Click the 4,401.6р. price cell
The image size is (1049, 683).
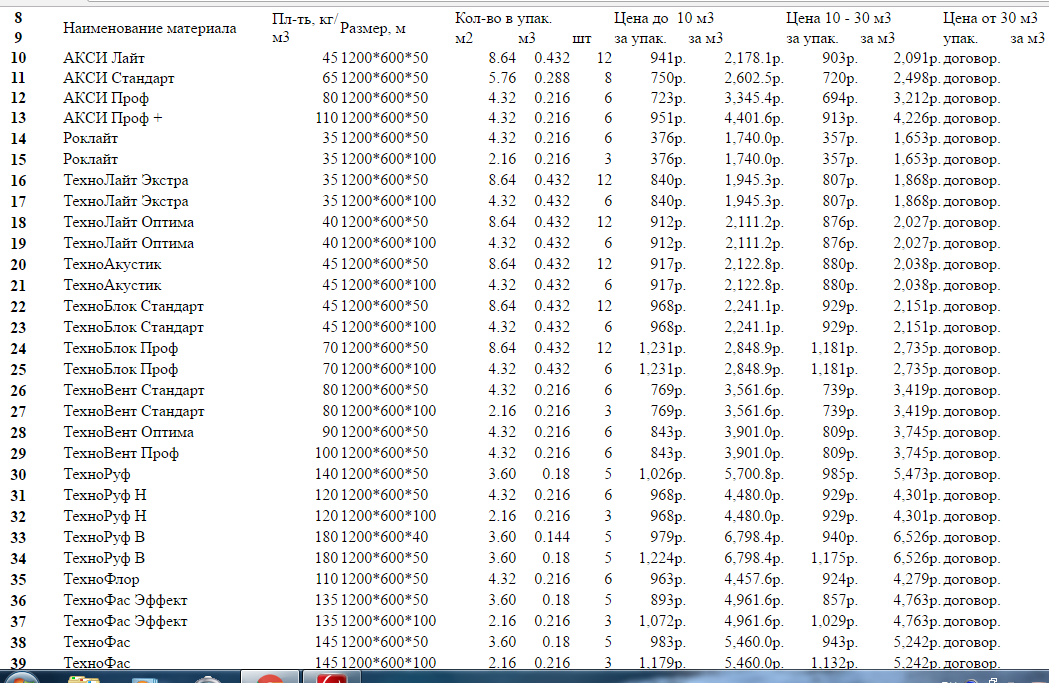(754, 117)
